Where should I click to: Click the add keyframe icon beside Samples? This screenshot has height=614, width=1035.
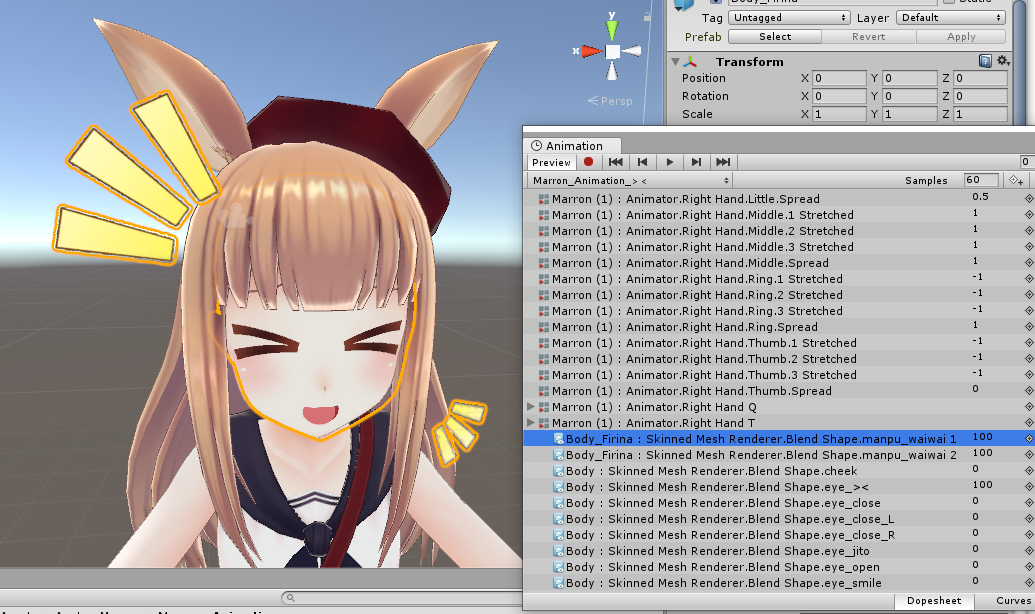click(1016, 180)
